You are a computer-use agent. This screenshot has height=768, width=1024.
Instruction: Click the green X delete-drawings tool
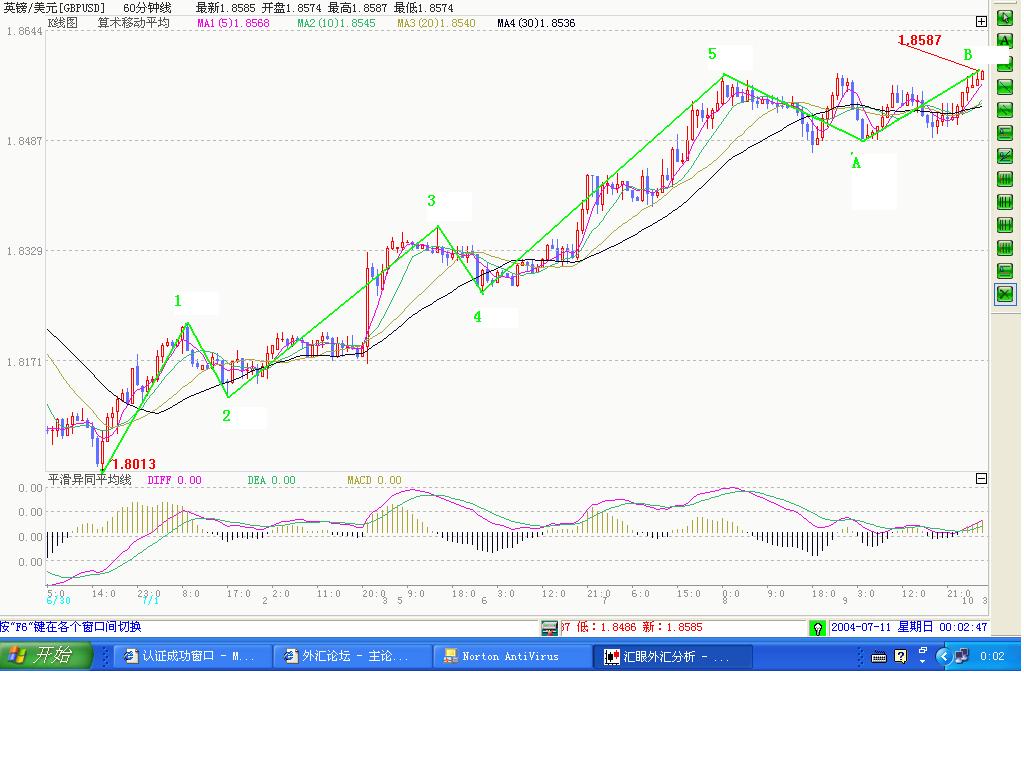(x=1004, y=294)
